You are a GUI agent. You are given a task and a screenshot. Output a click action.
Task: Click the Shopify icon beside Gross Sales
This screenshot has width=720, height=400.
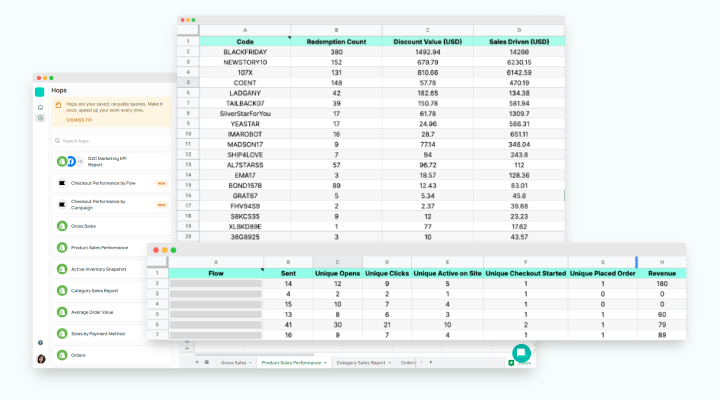[x=62, y=226]
